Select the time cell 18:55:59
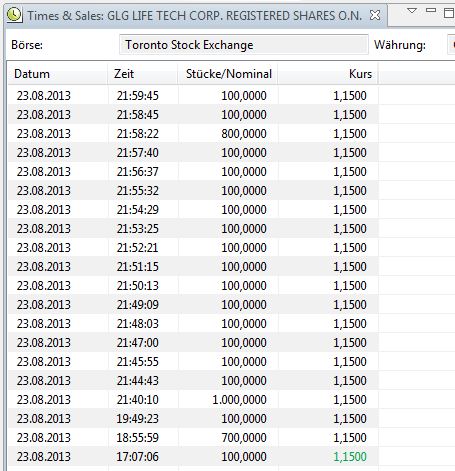The image size is (455, 471). 137,438
